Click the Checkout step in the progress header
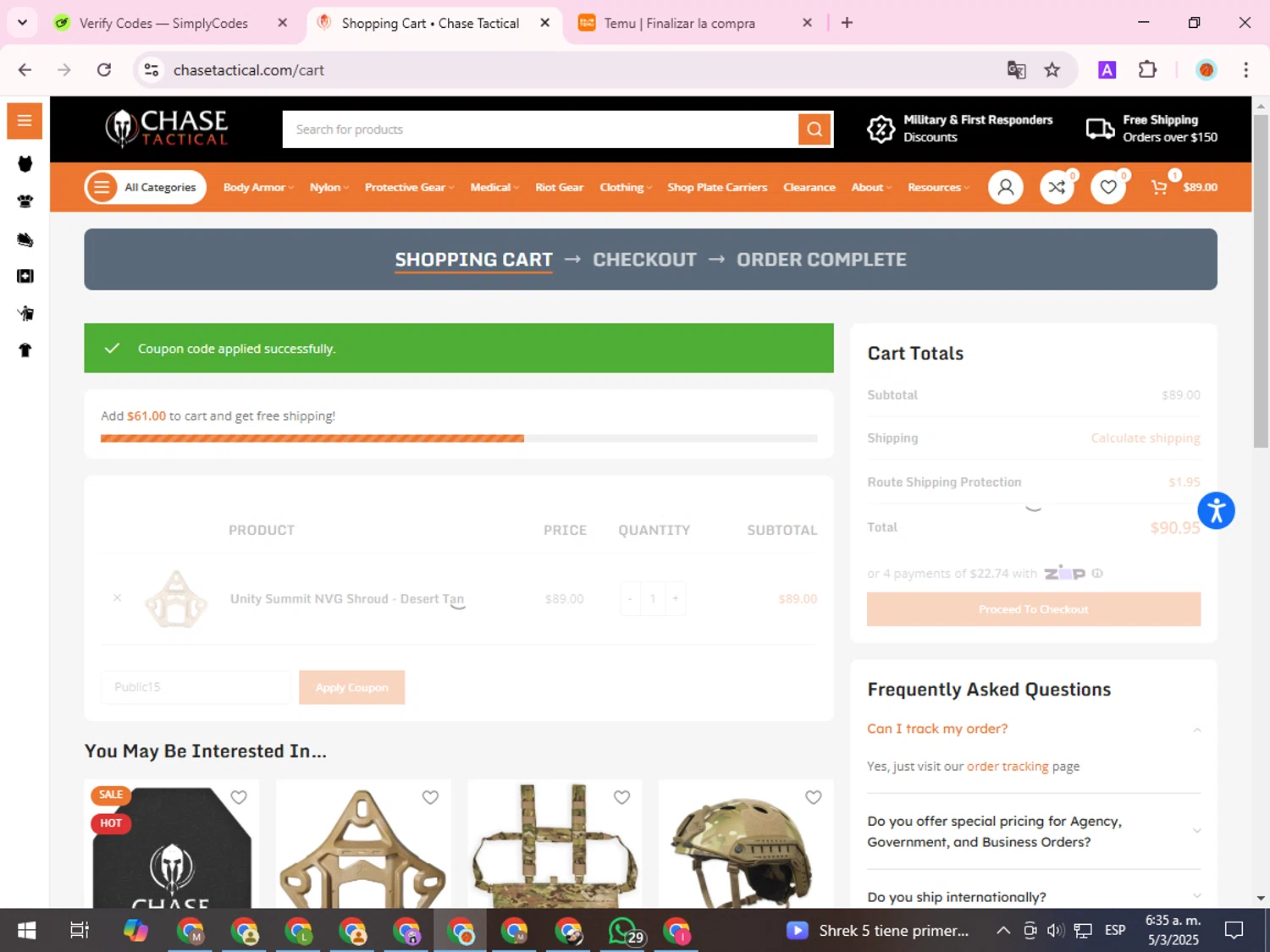 (x=644, y=259)
